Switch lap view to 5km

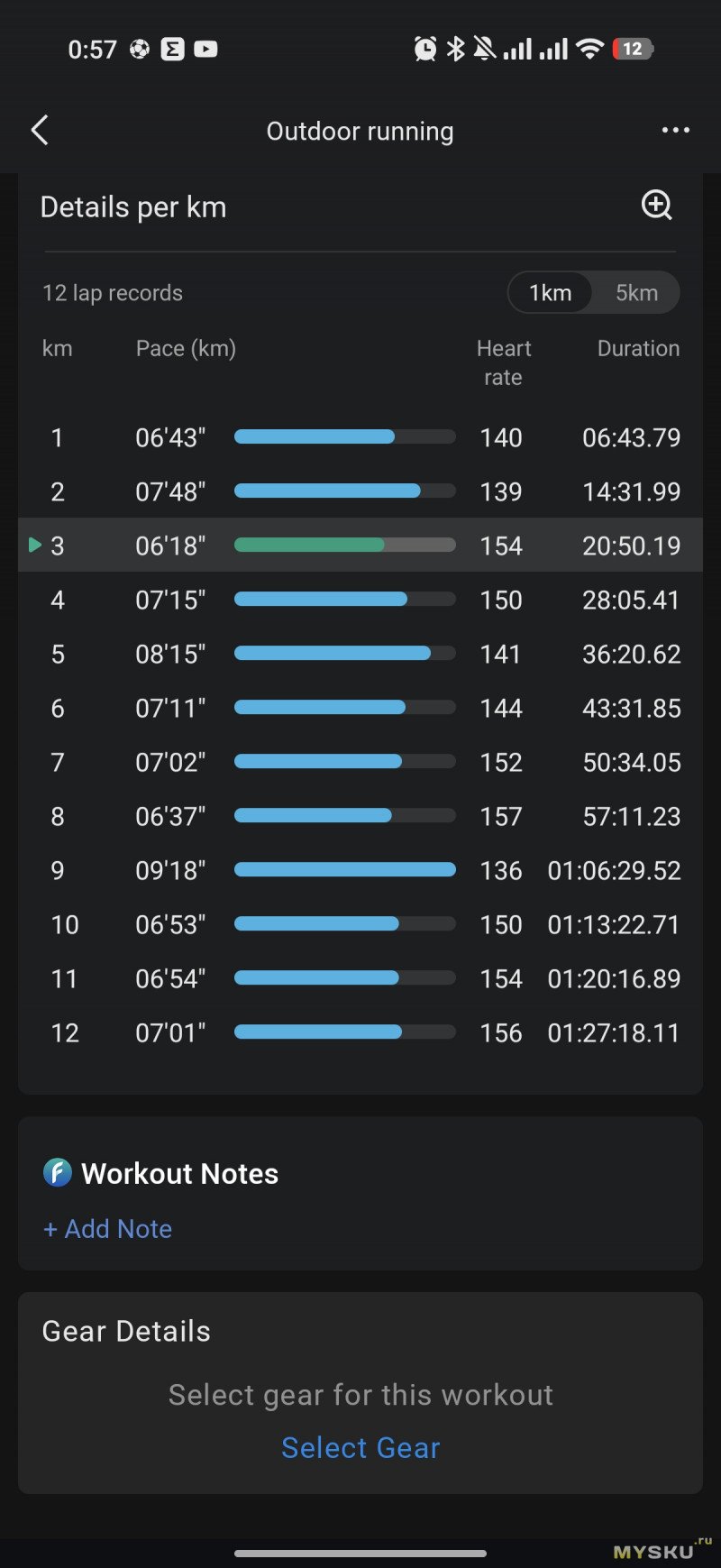636,293
